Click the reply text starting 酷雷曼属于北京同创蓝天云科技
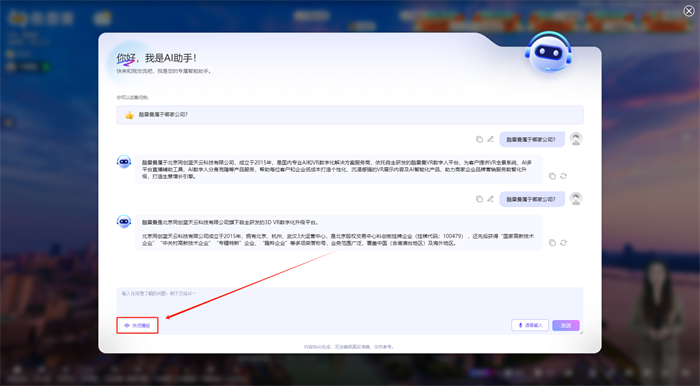This screenshot has height=386, width=700. click(337, 170)
